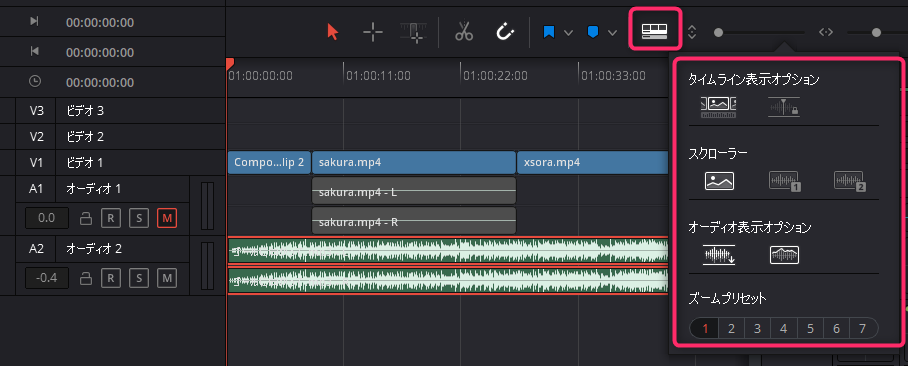The image size is (908, 366).
Task: Click the sakura.mp4 video clip
Action: click(x=413, y=163)
